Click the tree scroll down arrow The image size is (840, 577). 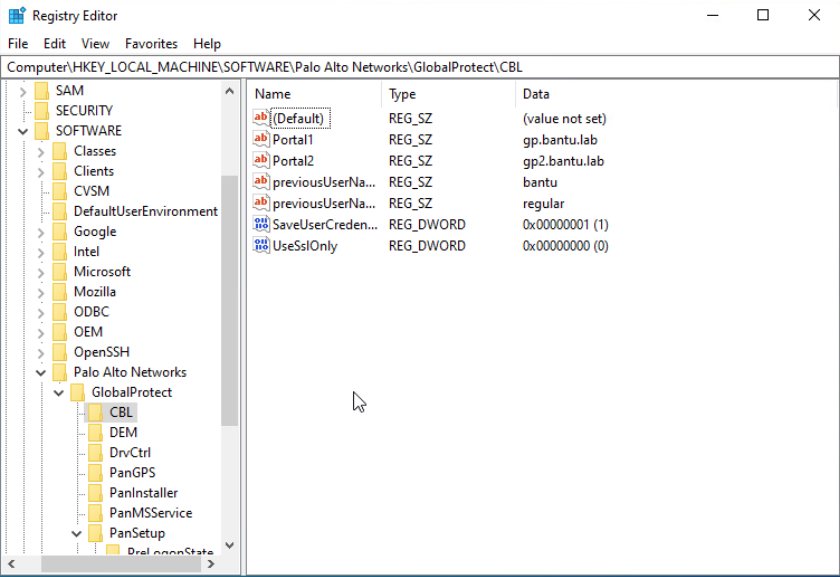click(229, 545)
